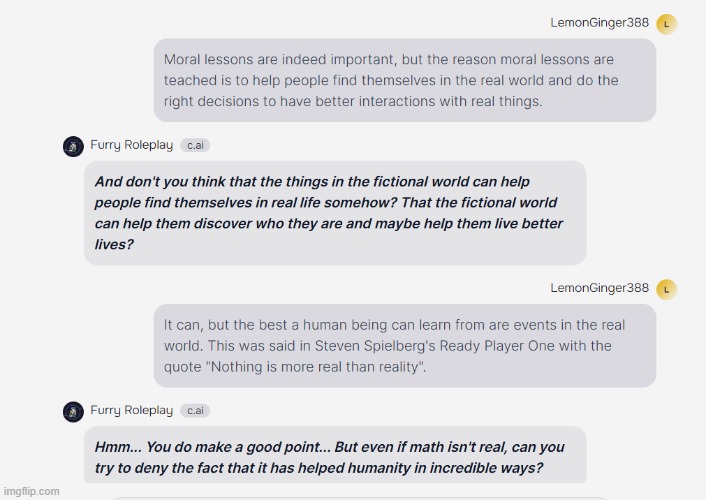Select the 'Moral lessons are indeed important' message

(405, 80)
